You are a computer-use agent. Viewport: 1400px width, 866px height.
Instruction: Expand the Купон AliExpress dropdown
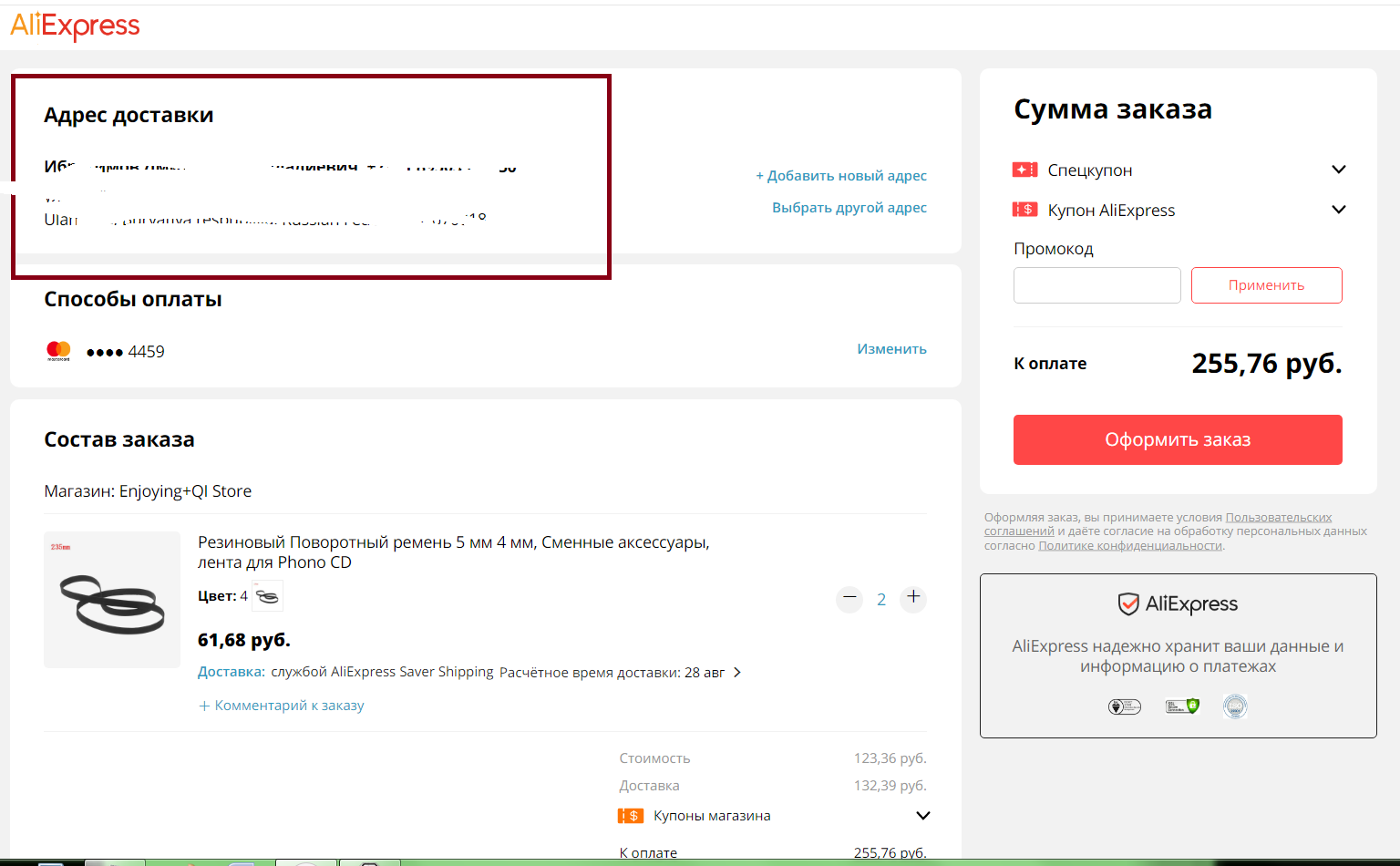(1338, 210)
